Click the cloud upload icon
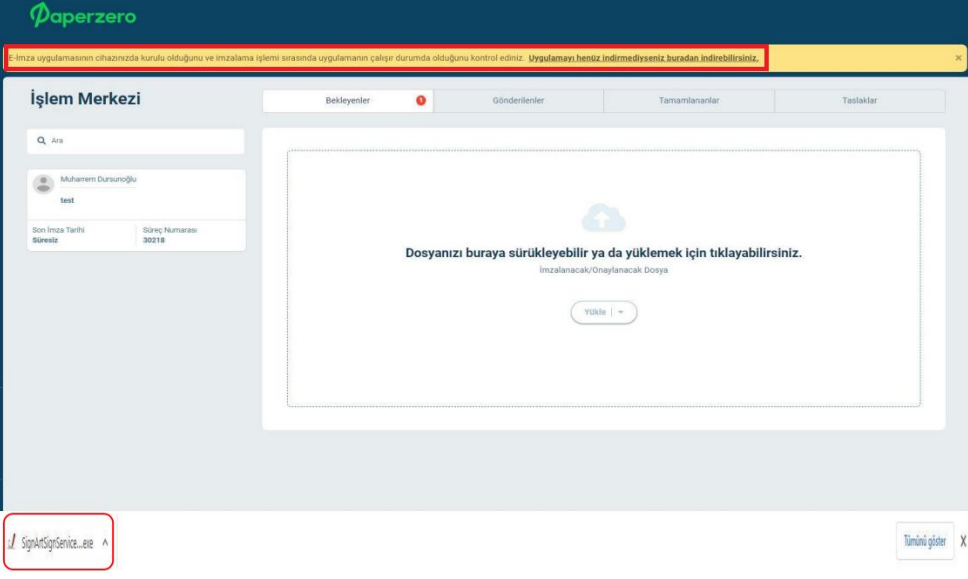Screen dimensions: 968x579 [x=603, y=217]
